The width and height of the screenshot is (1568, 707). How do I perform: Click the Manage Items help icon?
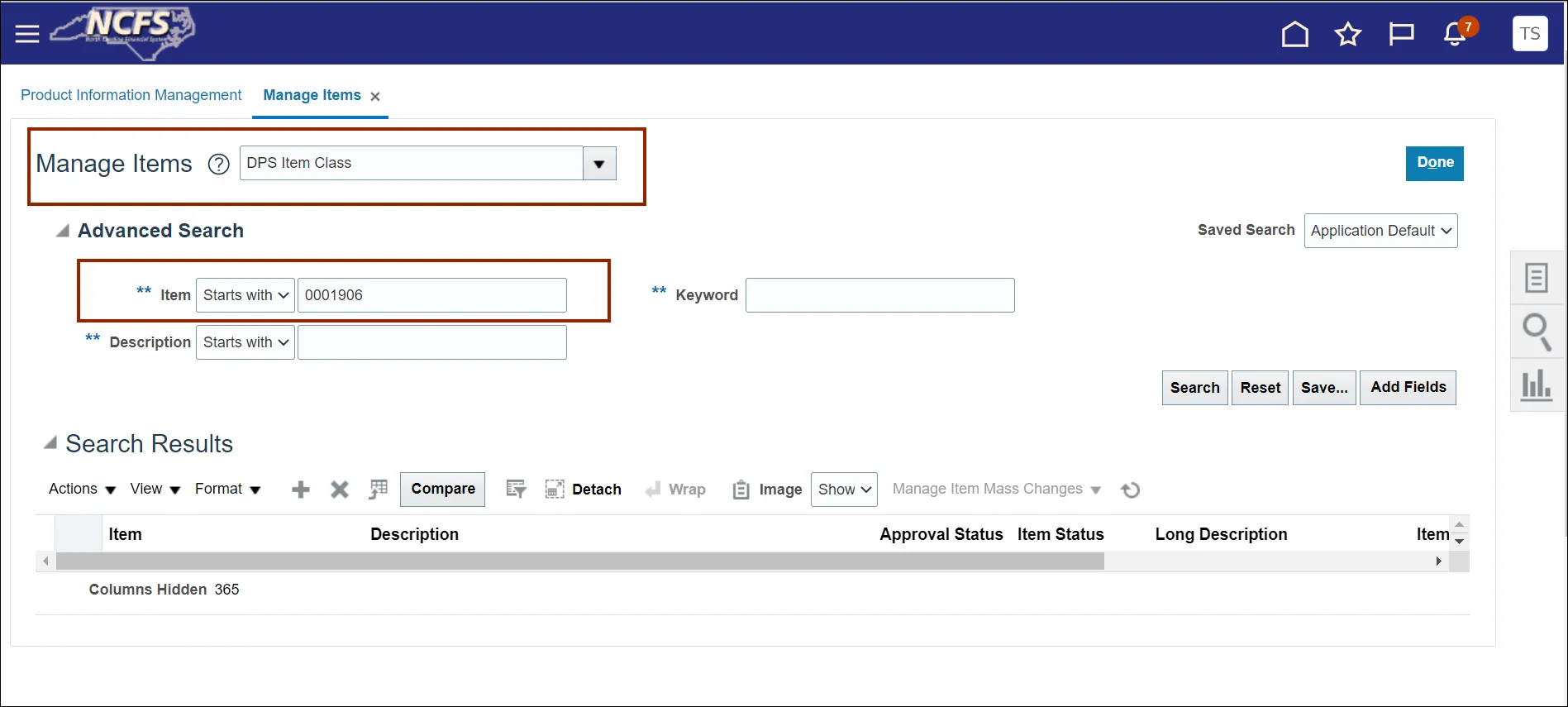[218, 164]
